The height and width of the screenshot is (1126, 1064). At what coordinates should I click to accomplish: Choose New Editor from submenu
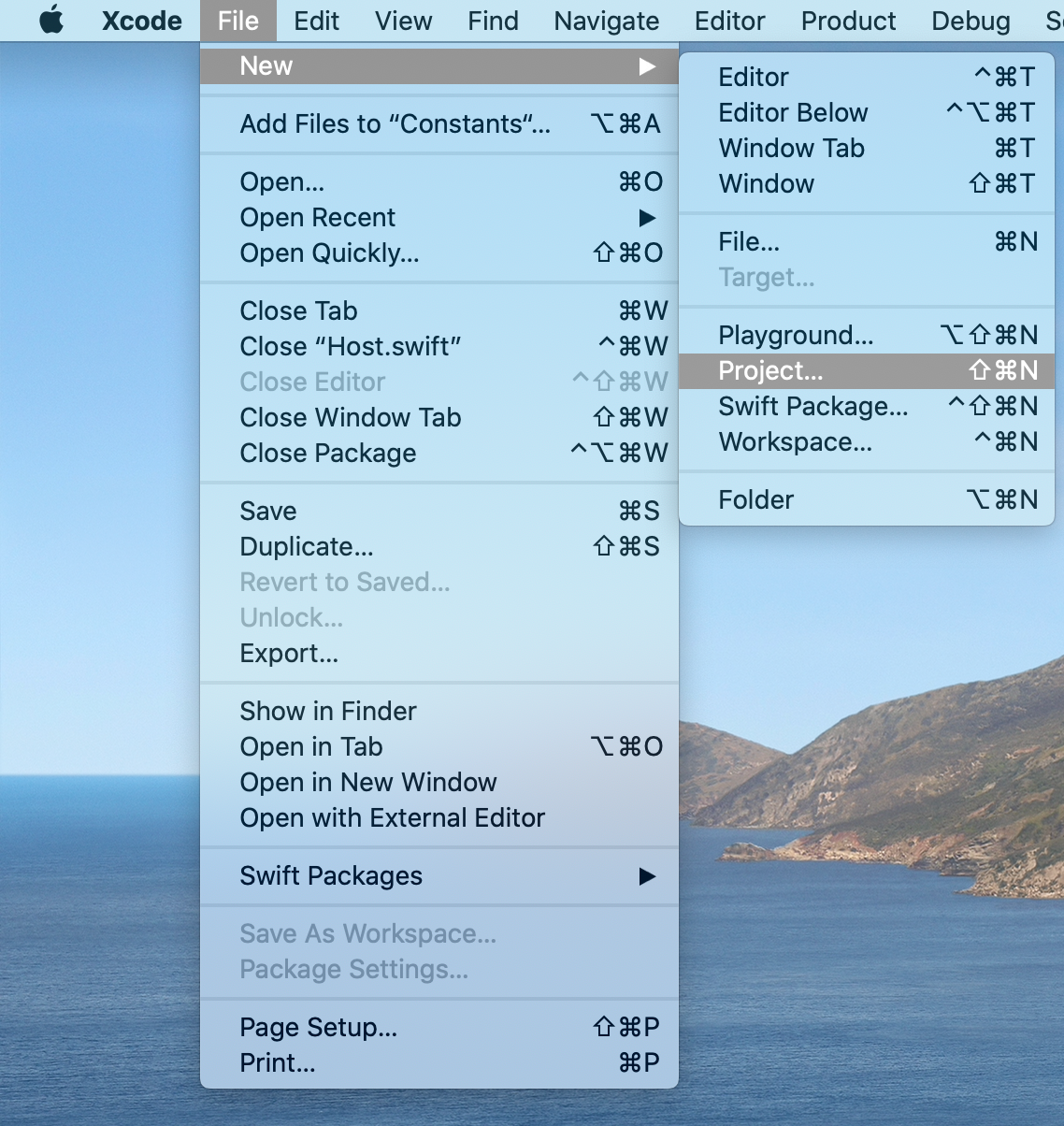click(x=867, y=78)
